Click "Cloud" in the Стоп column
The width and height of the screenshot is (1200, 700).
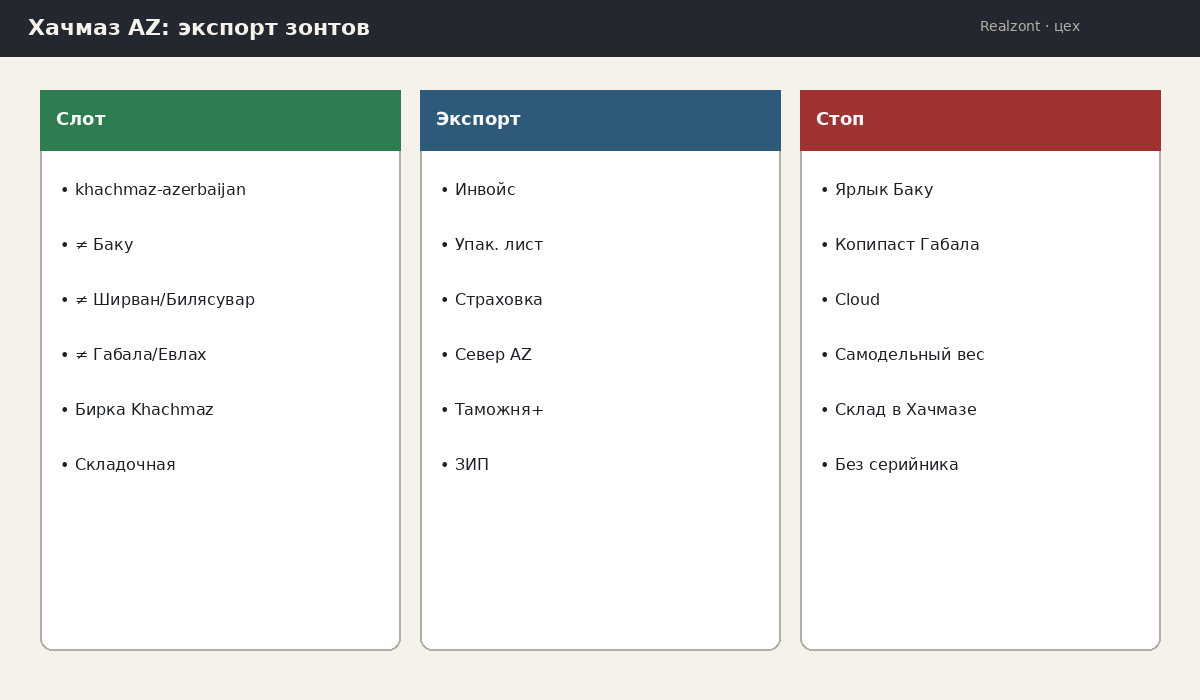(850, 300)
